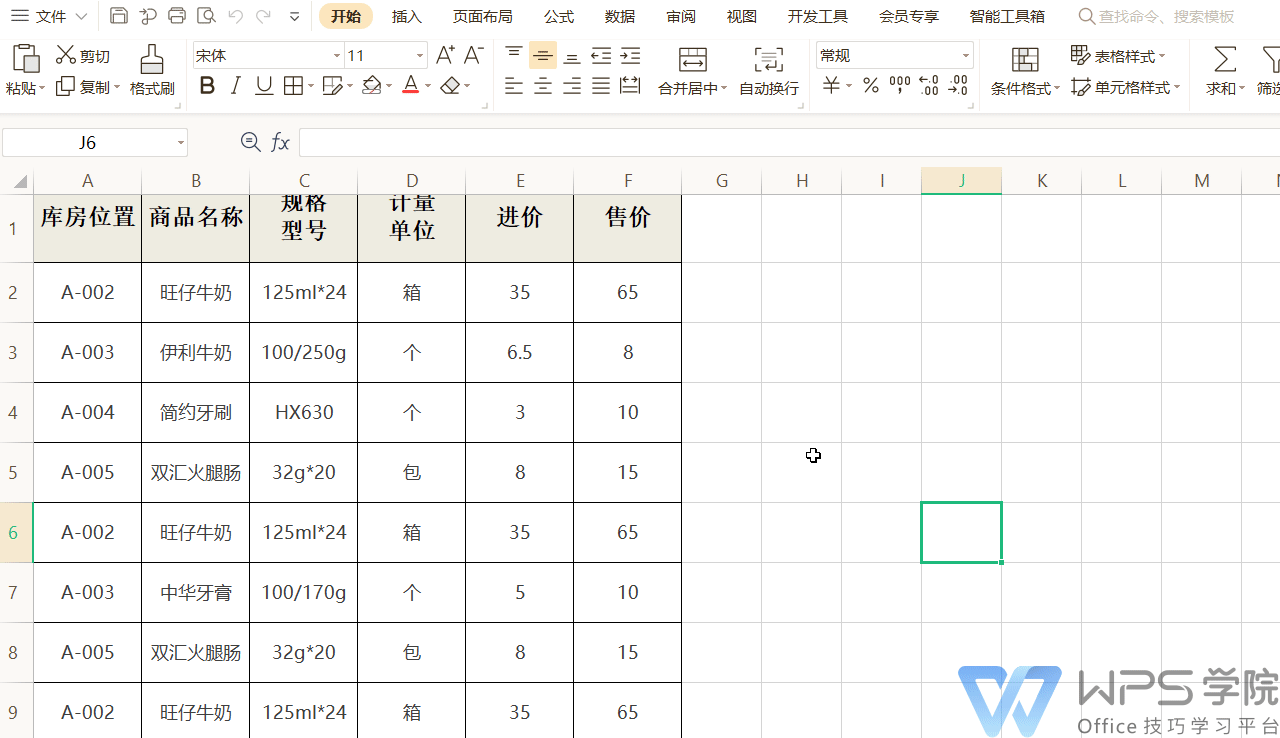
Task: Decrease font size with A- icon
Action: point(474,55)
